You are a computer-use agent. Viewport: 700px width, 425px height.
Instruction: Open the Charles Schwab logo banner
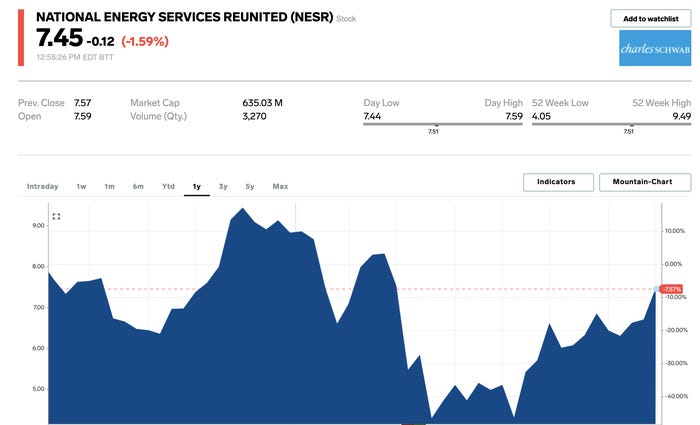655,48
